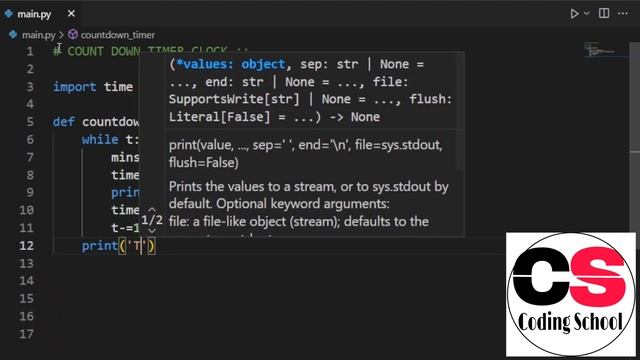The height and width of the screenshot is (360, 640).
Task: Click main.py in the breadcrumb
Action: click(x=38, y=35)
